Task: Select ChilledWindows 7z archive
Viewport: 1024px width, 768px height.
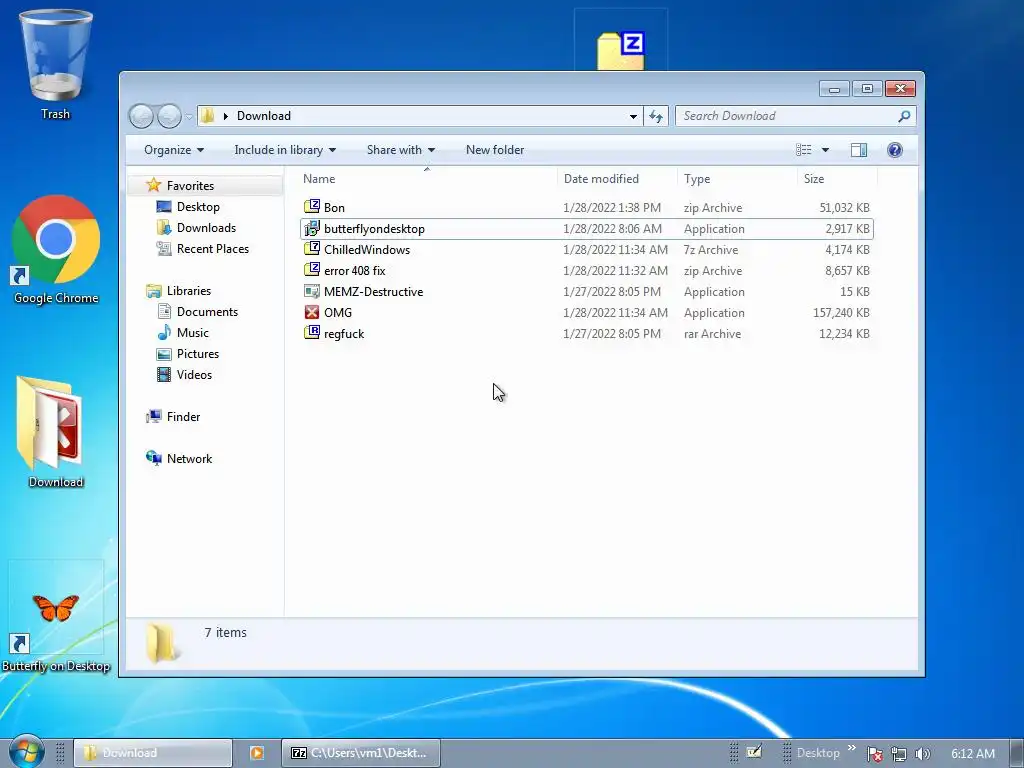Action: (586, 249)
